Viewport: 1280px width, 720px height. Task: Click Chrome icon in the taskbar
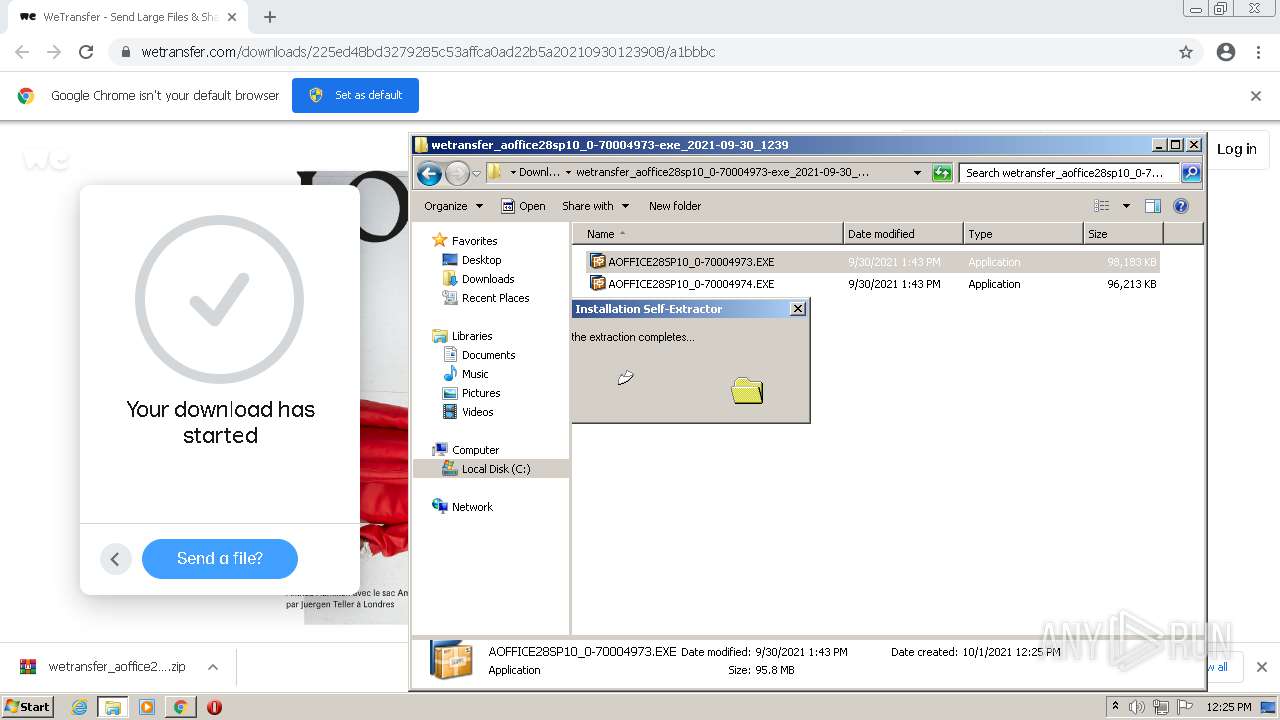pos(180,707)
